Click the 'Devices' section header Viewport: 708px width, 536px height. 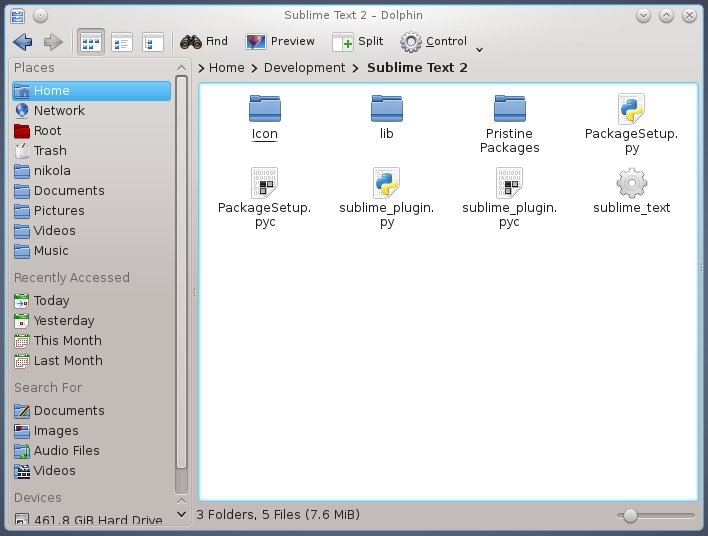pos(37,498)
